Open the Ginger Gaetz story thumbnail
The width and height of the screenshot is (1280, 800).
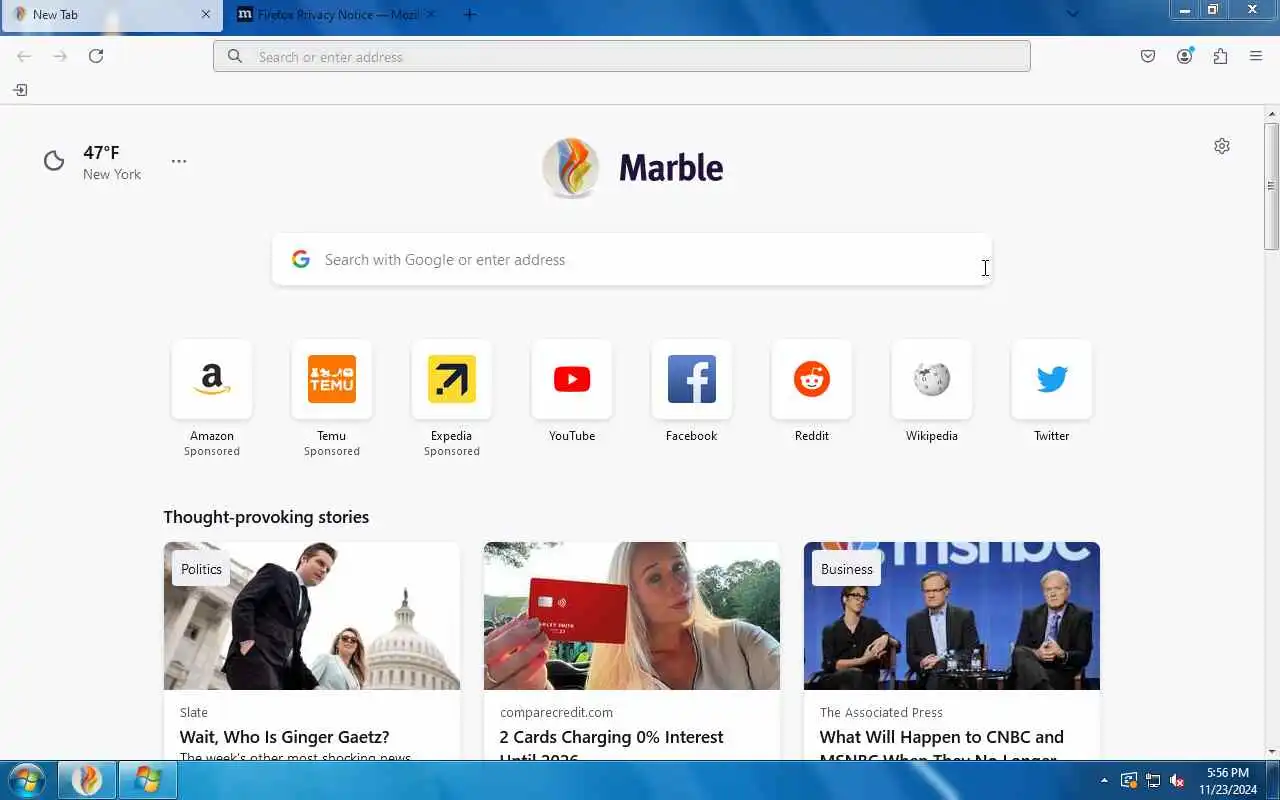click(312, 616)
